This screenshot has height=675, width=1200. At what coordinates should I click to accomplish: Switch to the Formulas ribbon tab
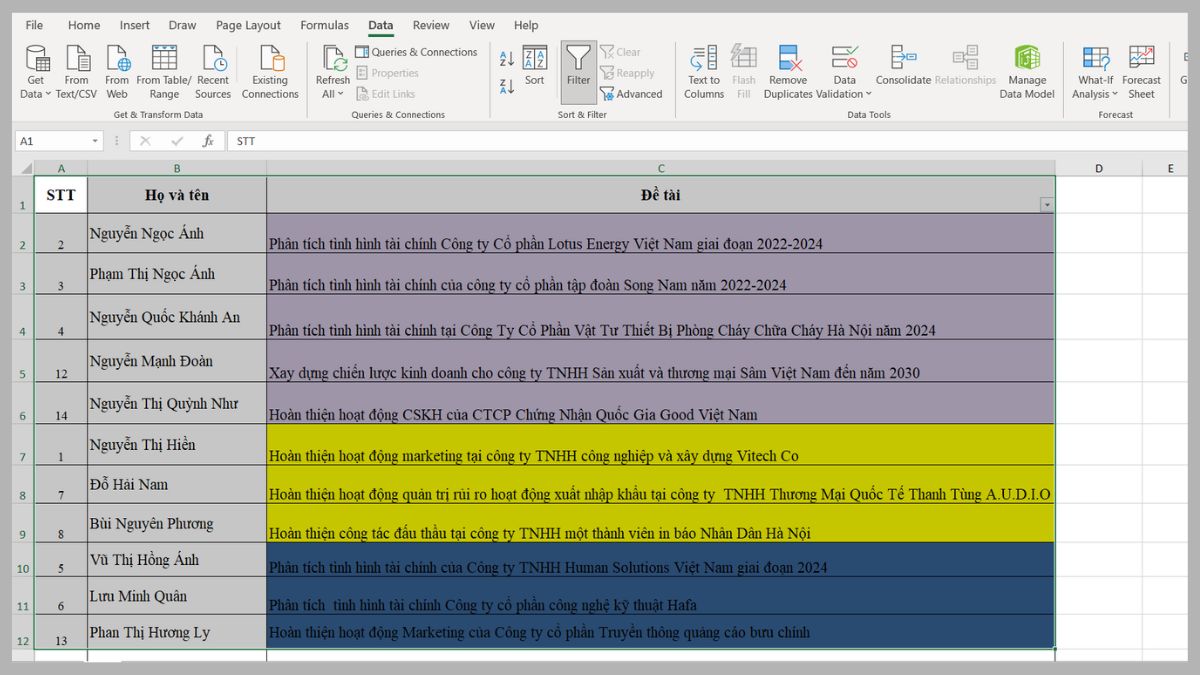(x=324, y=25)
